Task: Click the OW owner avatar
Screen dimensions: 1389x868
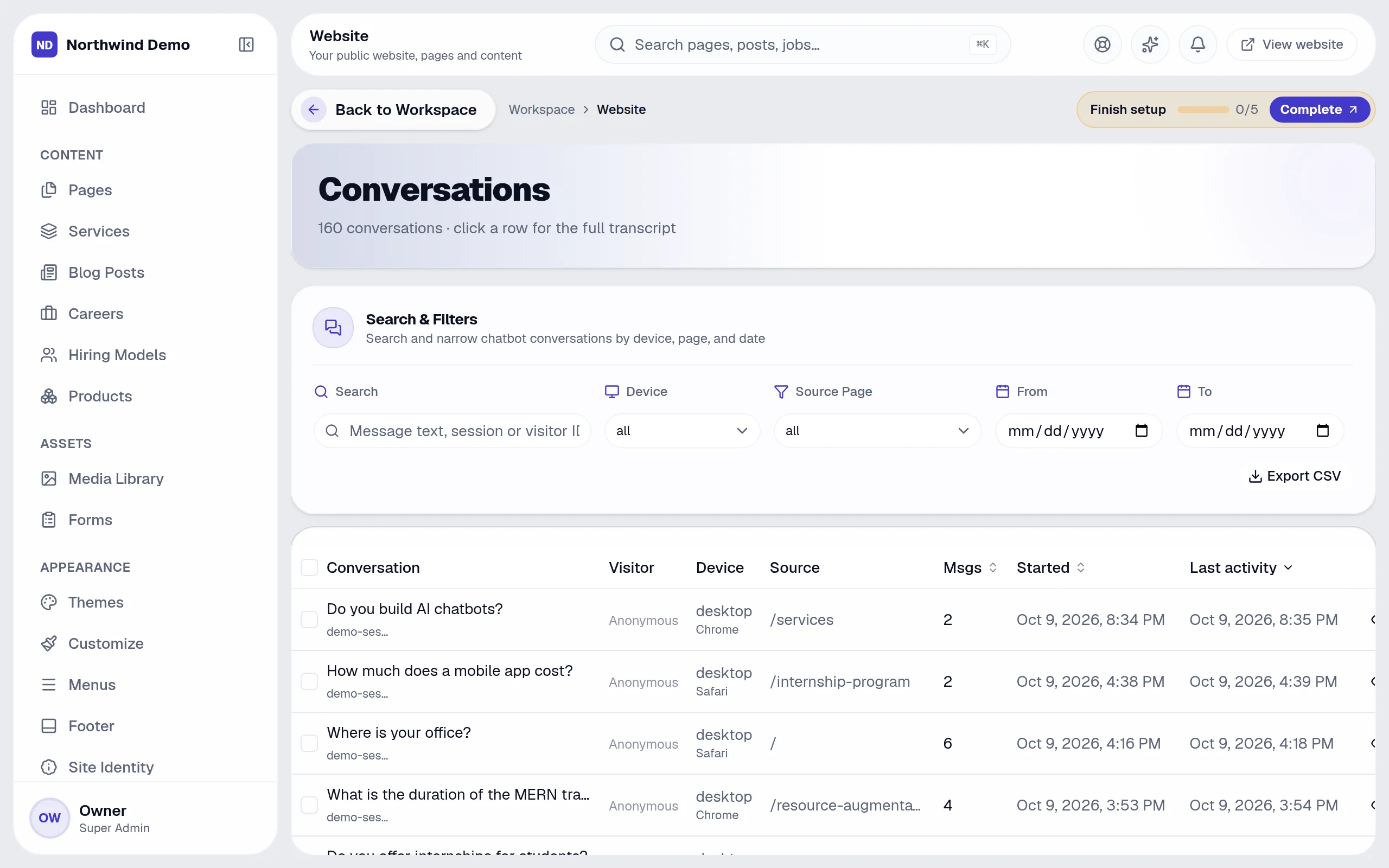Action: 49,818
